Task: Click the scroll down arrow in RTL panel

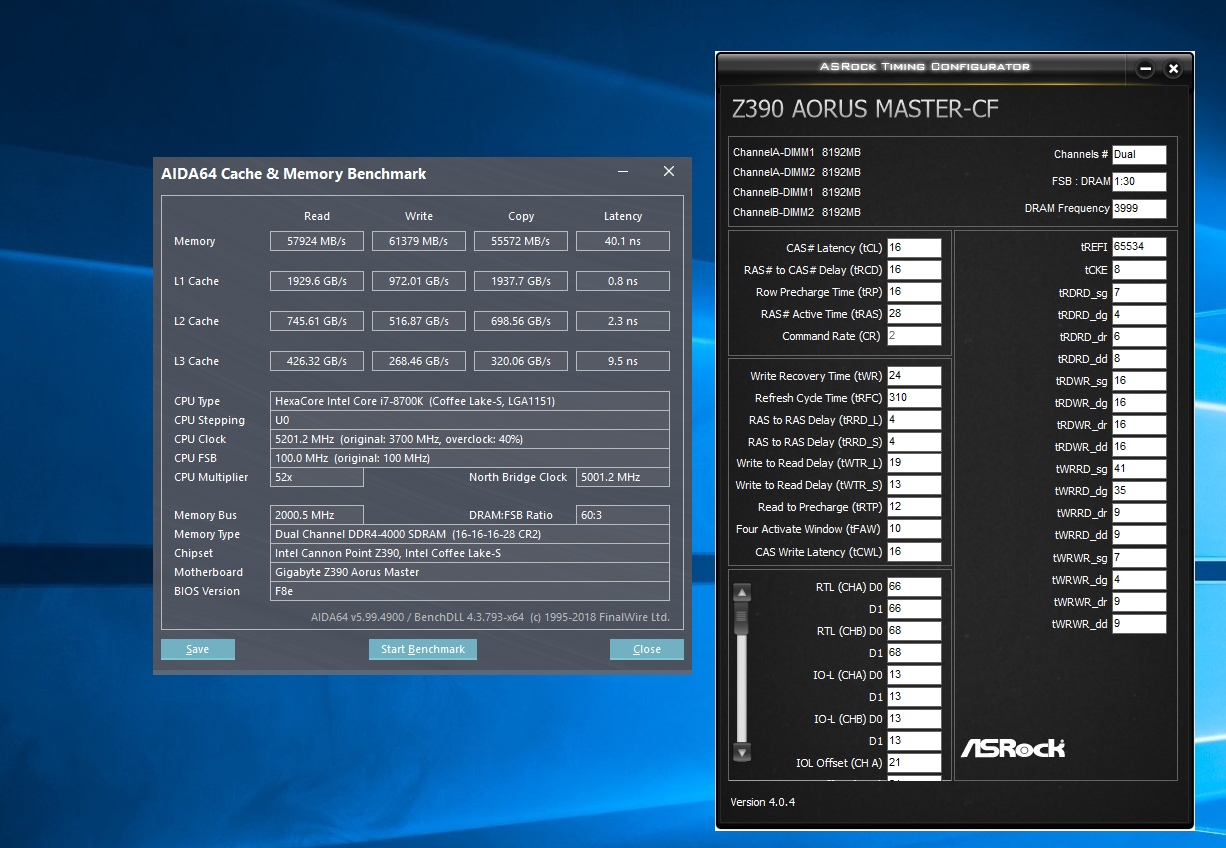Action: coord(742,752)
